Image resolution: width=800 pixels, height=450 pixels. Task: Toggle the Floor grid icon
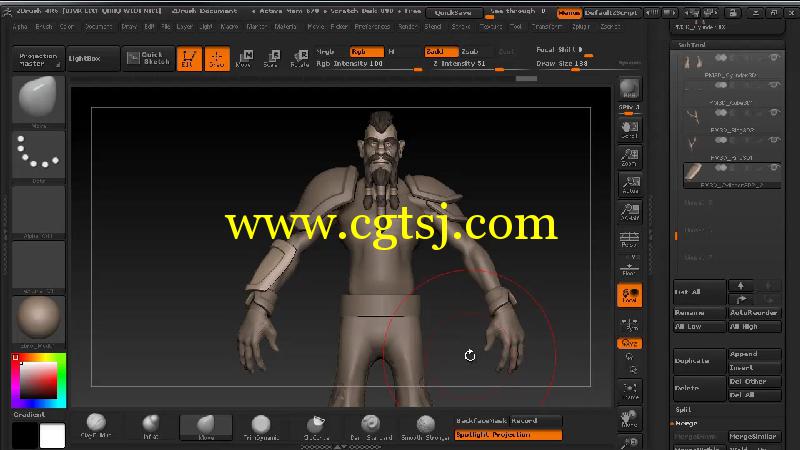[x=630, y=267]
